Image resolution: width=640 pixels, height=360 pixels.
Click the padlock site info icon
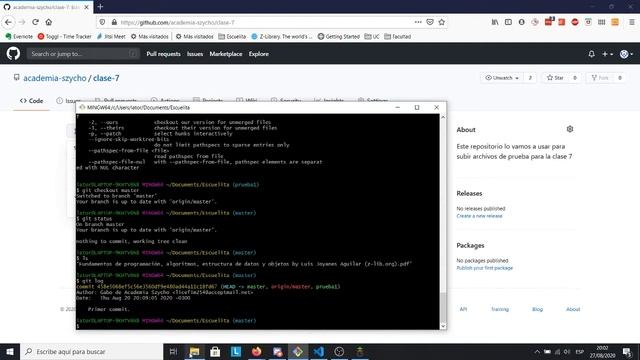(x=114, y=22)
